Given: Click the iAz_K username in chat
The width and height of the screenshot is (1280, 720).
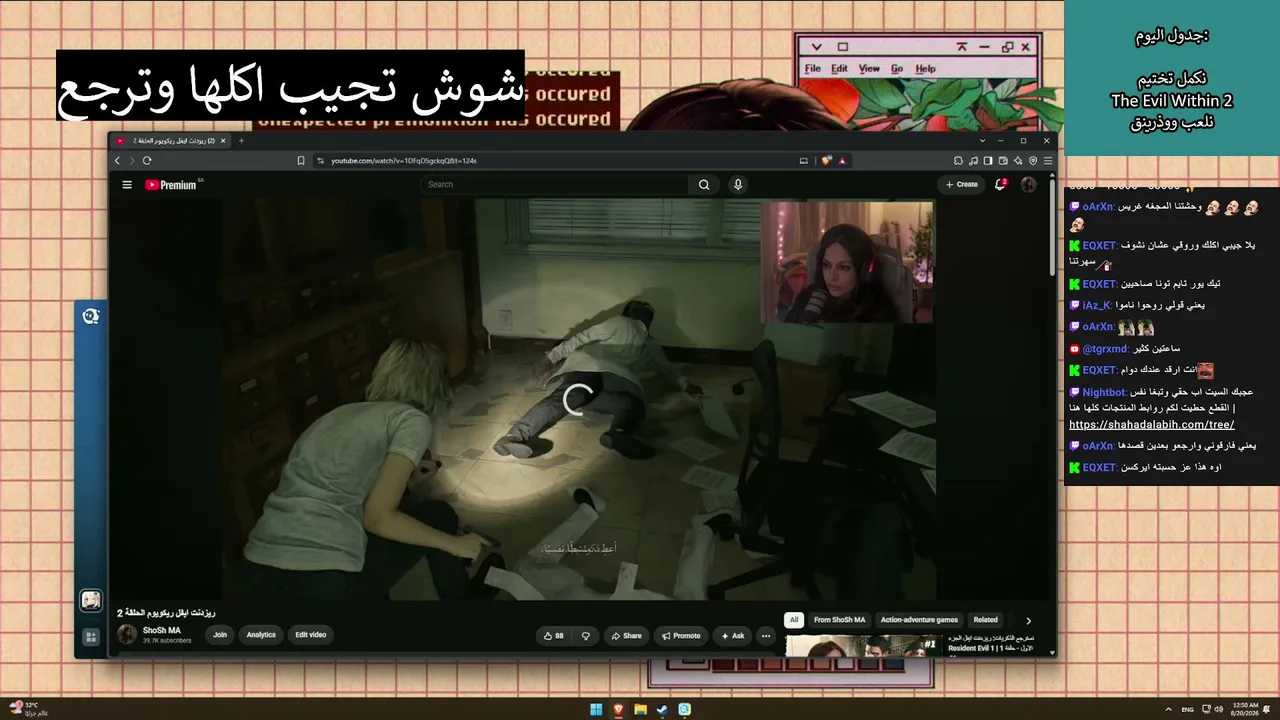Looking at the screenshot, I should click(x=1096, y=305).
